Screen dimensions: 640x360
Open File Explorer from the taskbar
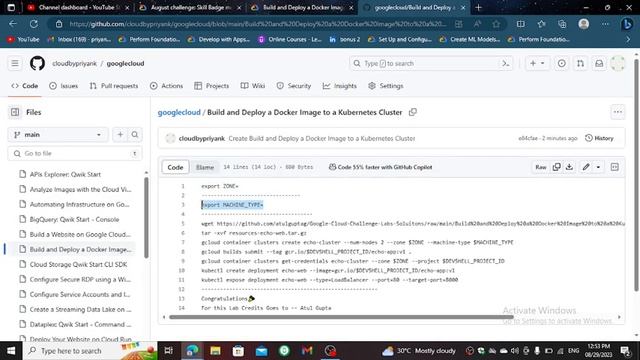coord(215,351)
